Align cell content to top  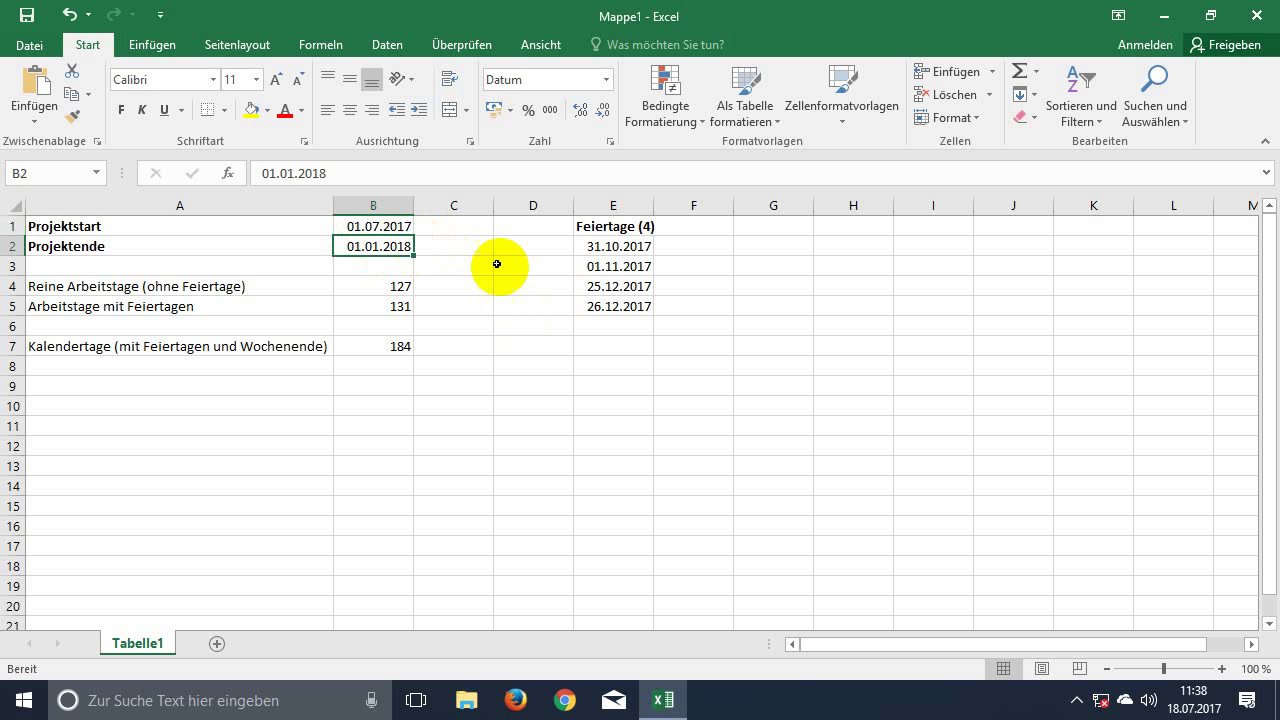pyautogui.click(x=327, y=79)
